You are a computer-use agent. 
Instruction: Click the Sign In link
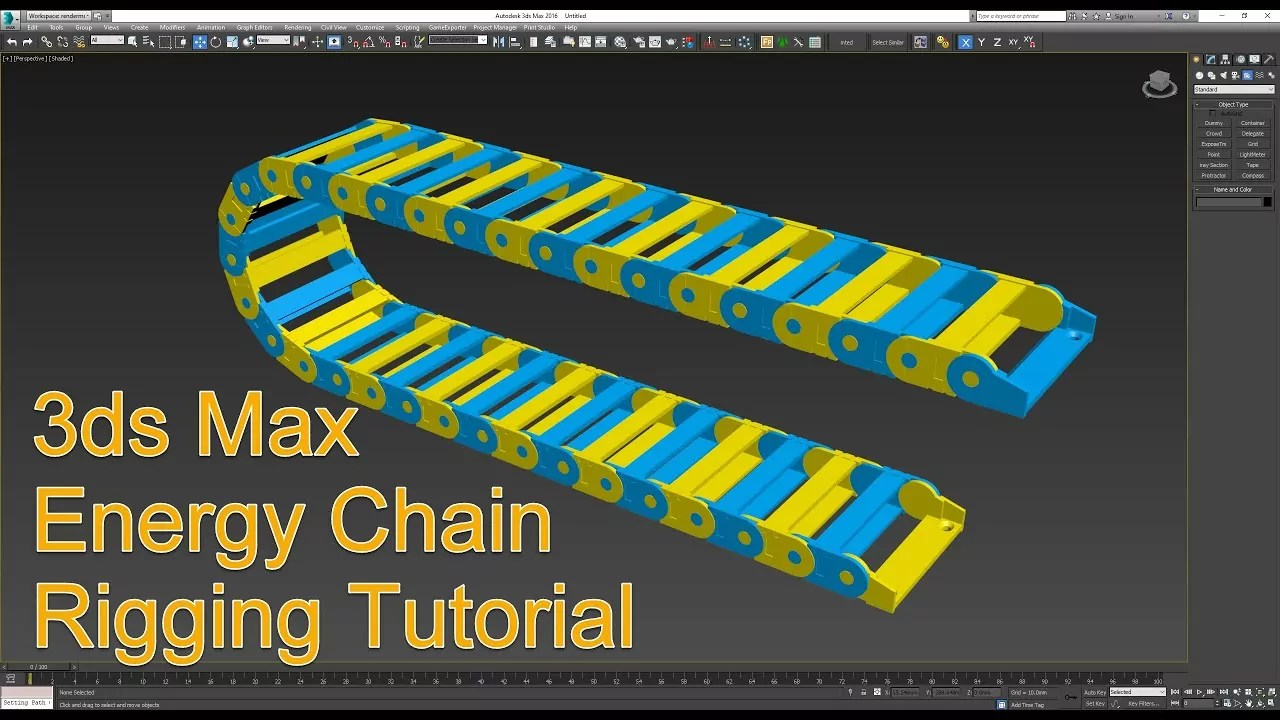pos(1124,16)
